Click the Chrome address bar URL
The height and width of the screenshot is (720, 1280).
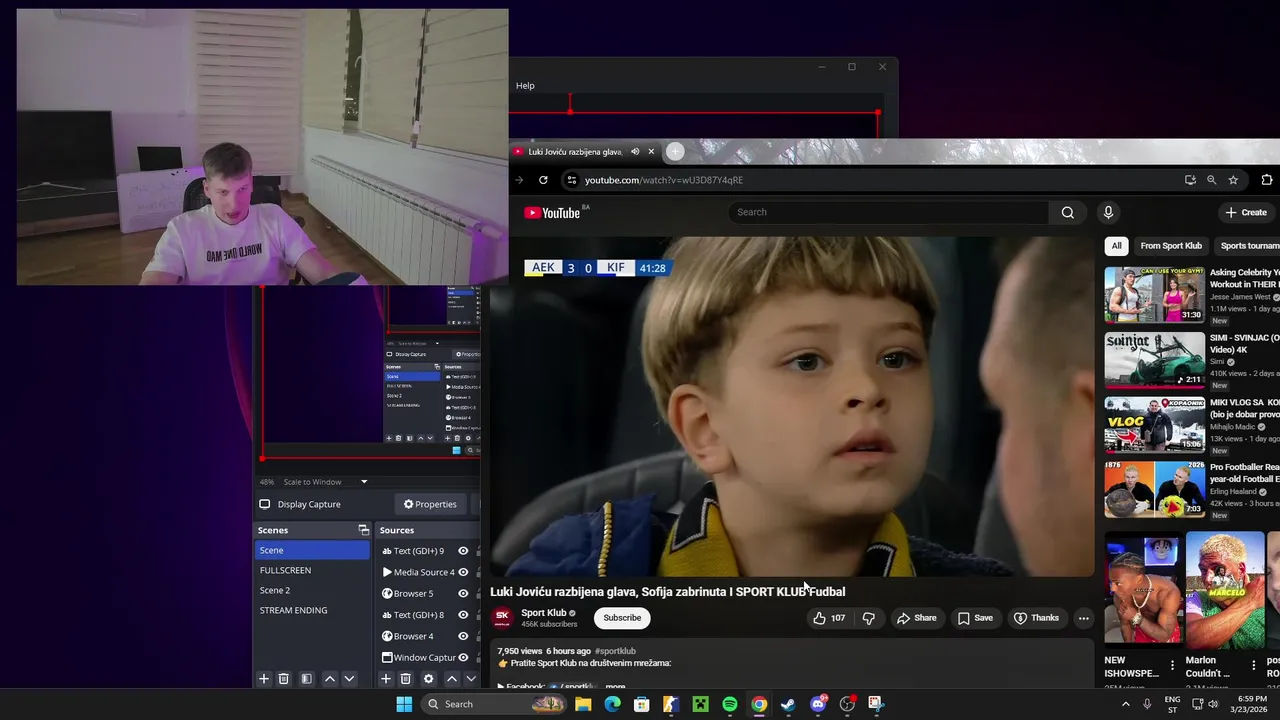coord(664,180)
